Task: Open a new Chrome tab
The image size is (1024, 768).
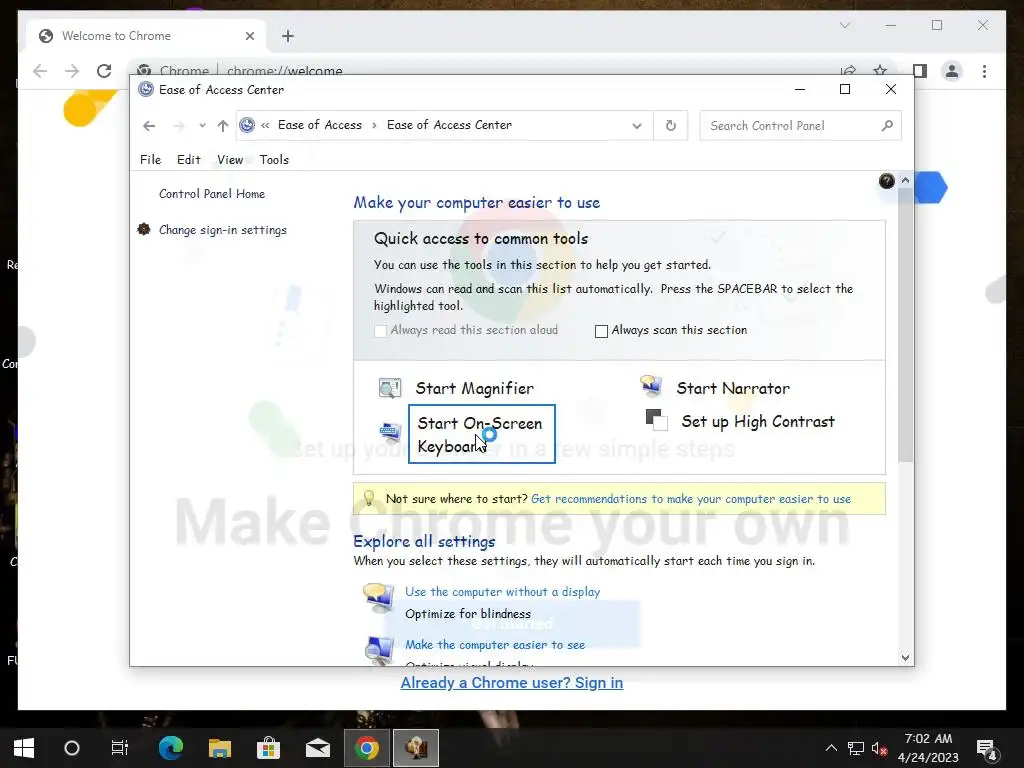Action: (288, 36)
